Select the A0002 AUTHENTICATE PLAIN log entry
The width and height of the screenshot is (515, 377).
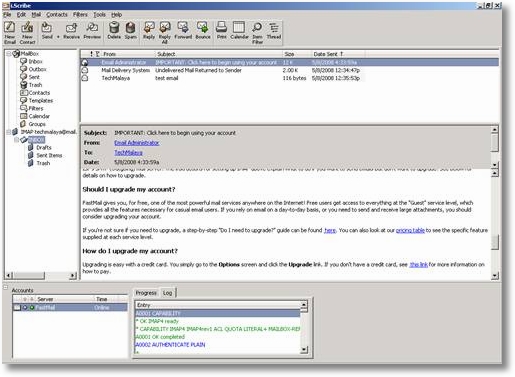click(x=170, y=345)
